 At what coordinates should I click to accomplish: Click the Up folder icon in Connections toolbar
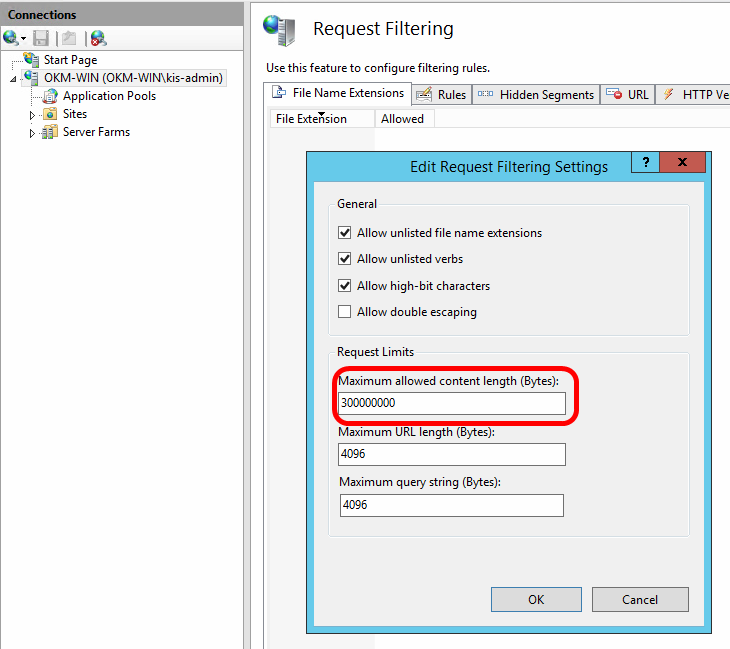pyautogui.click(x=69, y=38)
